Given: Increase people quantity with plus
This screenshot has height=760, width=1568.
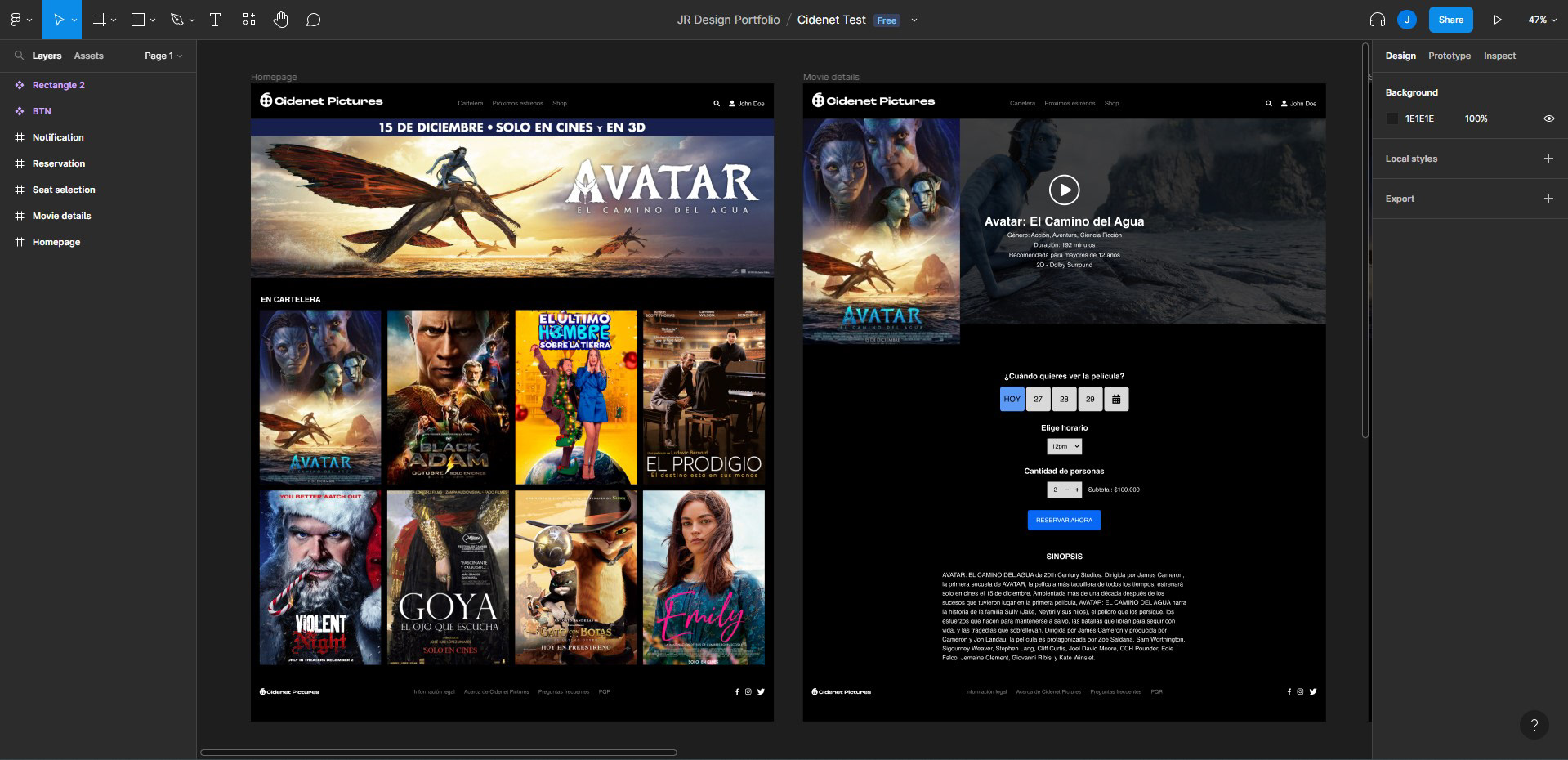Looking at the screenshot, I should (1077, 490).
